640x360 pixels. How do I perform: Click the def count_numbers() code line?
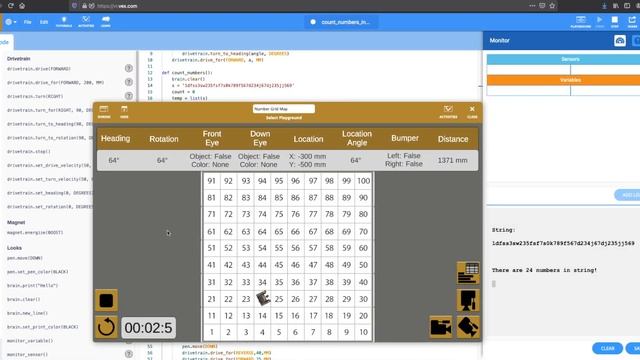[x=187, y=73]
